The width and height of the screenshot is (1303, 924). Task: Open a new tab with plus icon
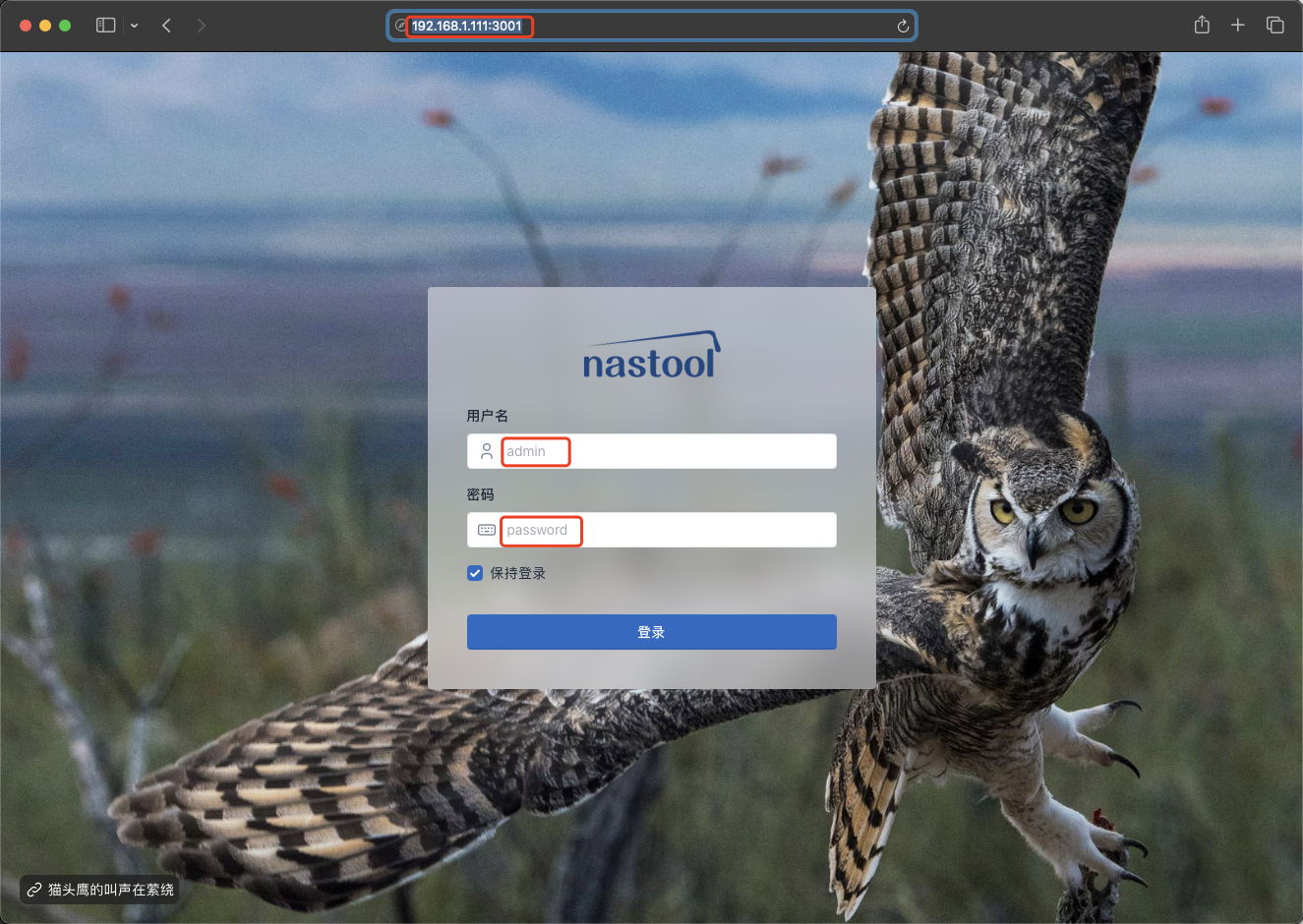[1238, 26]
